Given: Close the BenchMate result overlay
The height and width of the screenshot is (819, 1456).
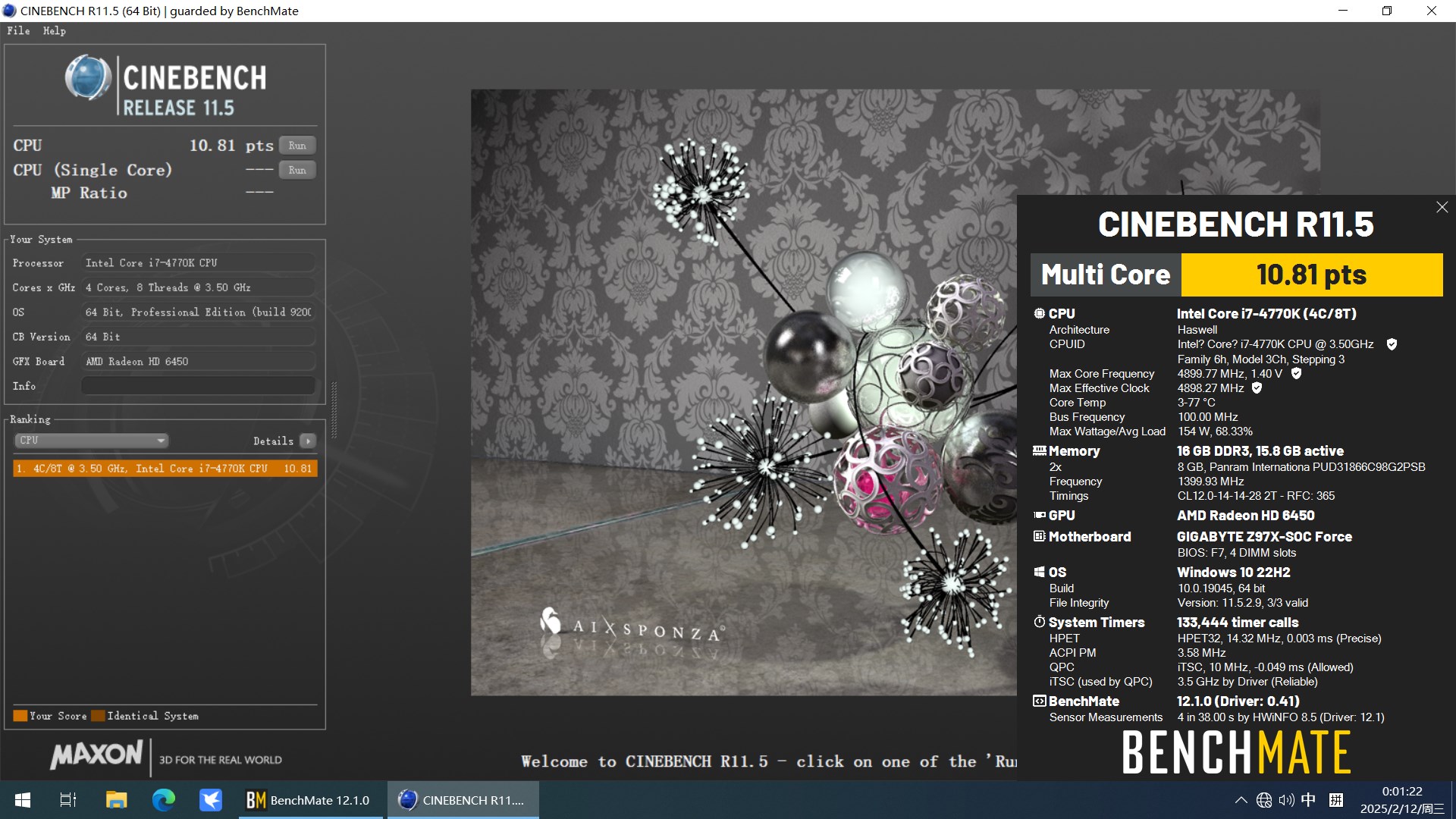Looking at the screenshot, I should tap(1442, 207).
